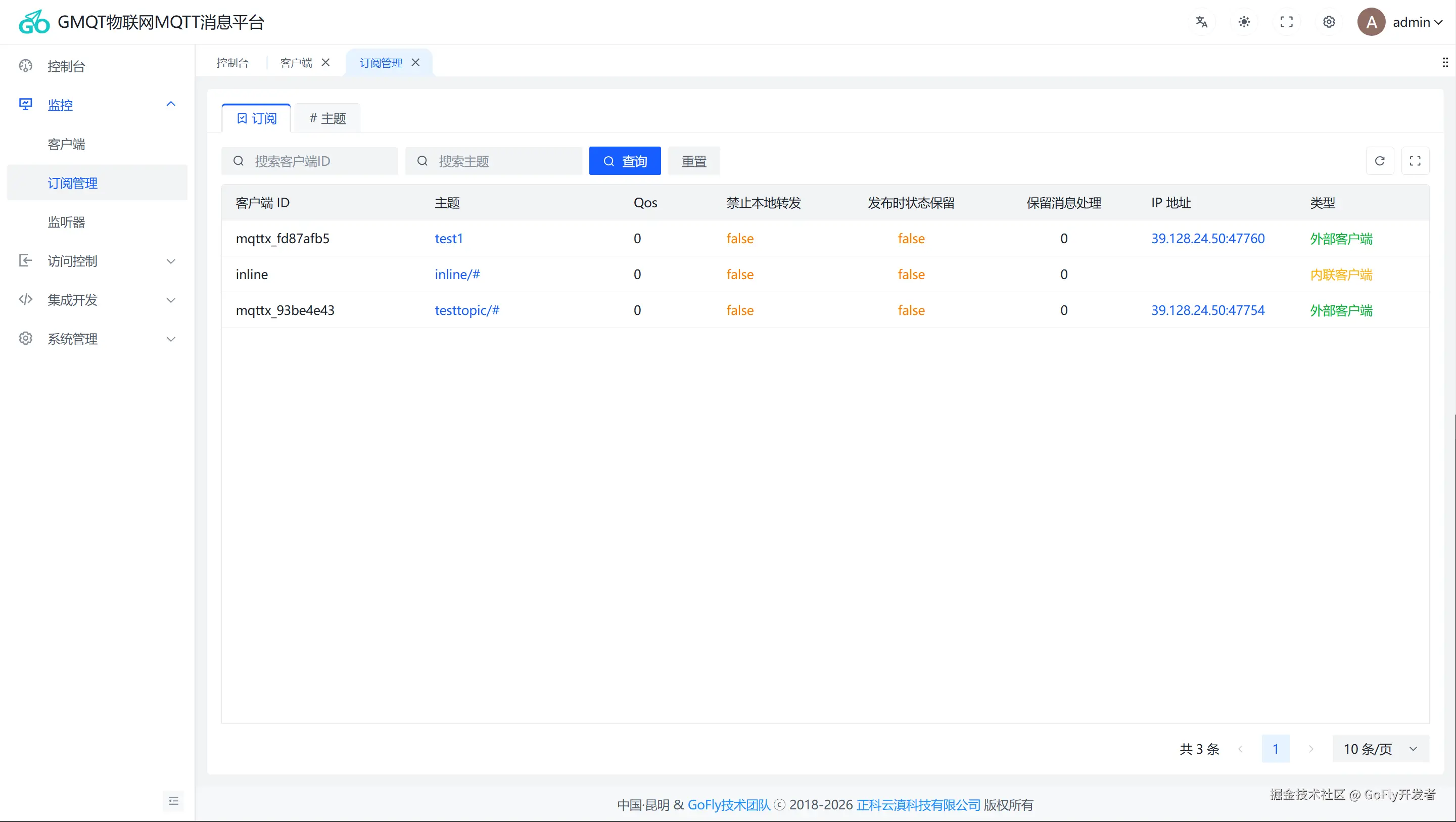Close the 订阅管理 page tab
The height and width of the screenshot is (822, 1456).
point(415,62)
